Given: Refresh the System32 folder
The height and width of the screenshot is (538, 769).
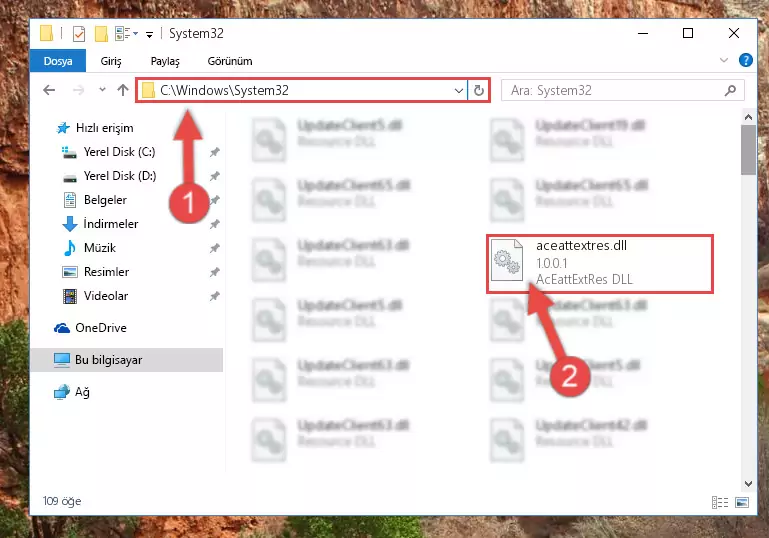Looking at the screenshot, I should (x=479, y=90).
